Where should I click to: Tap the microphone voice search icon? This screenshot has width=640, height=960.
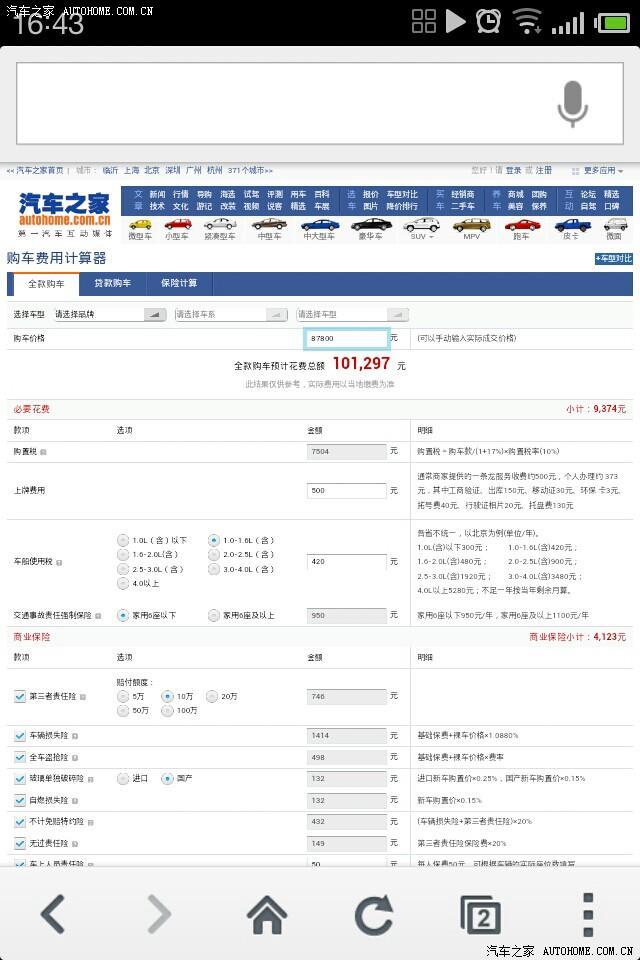click(x=572, y=104)
